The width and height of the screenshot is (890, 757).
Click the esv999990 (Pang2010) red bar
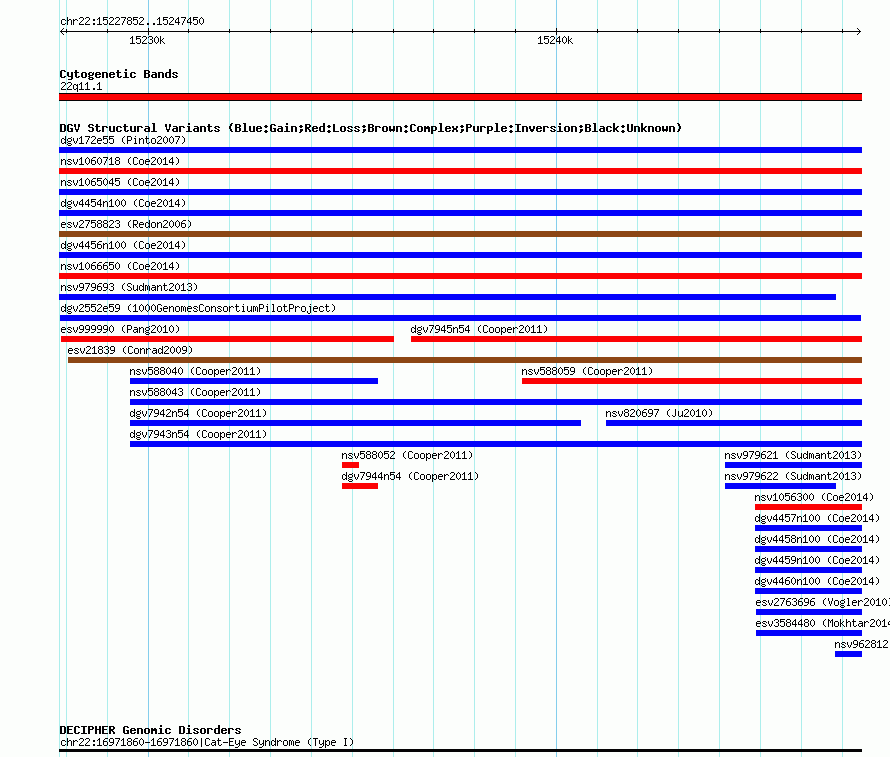[x=228, y=339]
